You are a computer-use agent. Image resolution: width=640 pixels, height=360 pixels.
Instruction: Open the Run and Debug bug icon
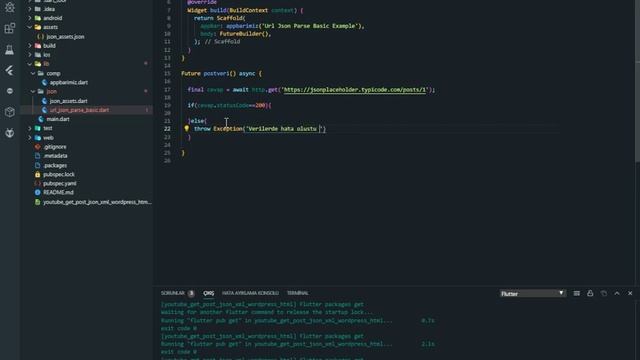(x=10, y=7)
